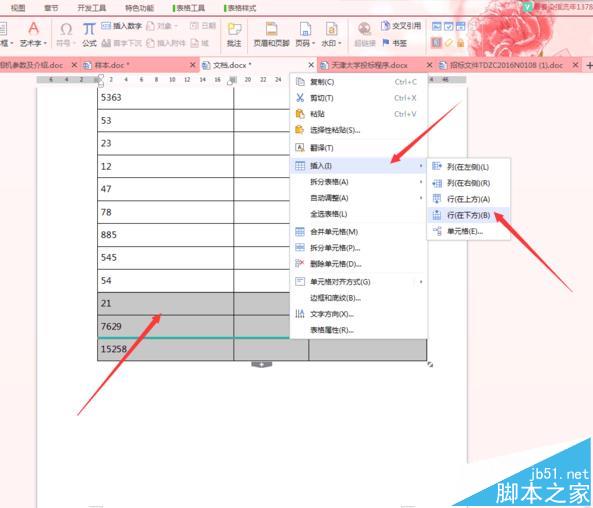
Task: Open the 开发工具 ribbon tab
Action: coord(92,8)
